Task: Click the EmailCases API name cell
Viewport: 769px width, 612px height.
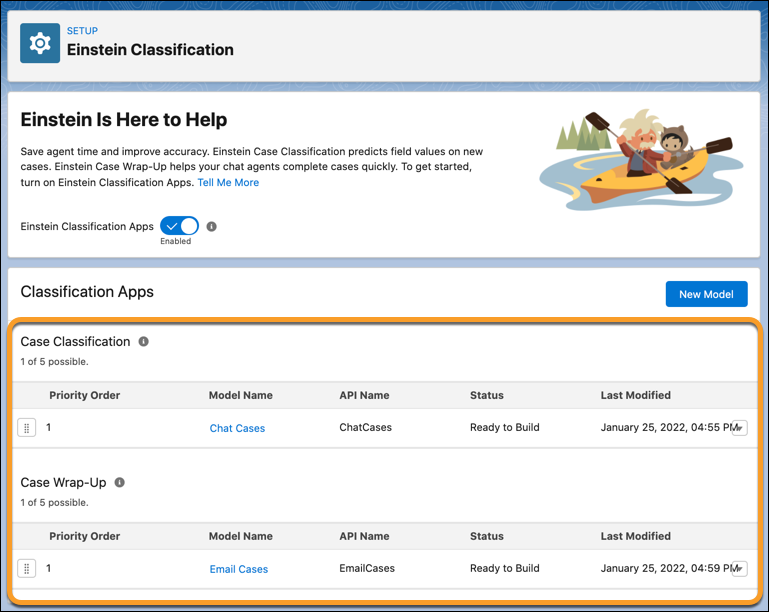Action: (367, 568)
